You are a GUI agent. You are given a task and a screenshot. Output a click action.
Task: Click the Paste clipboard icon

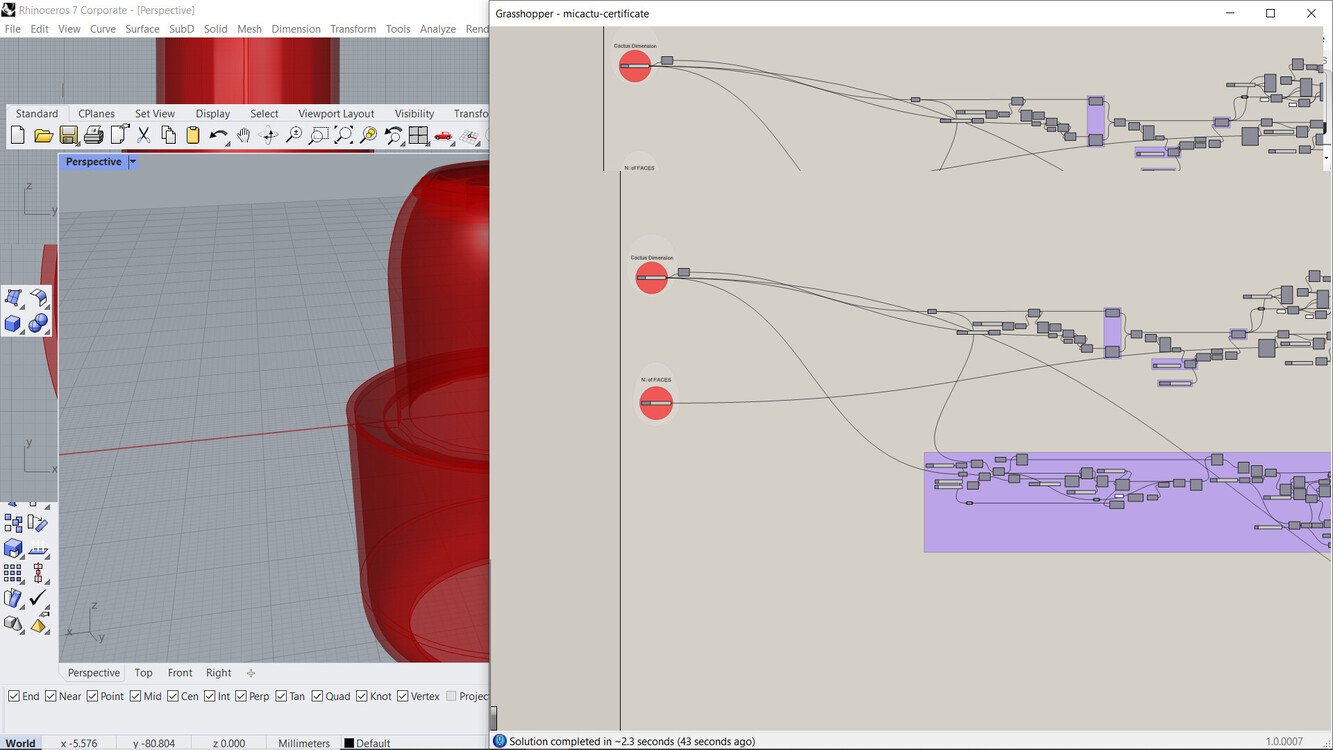(193, 135)
